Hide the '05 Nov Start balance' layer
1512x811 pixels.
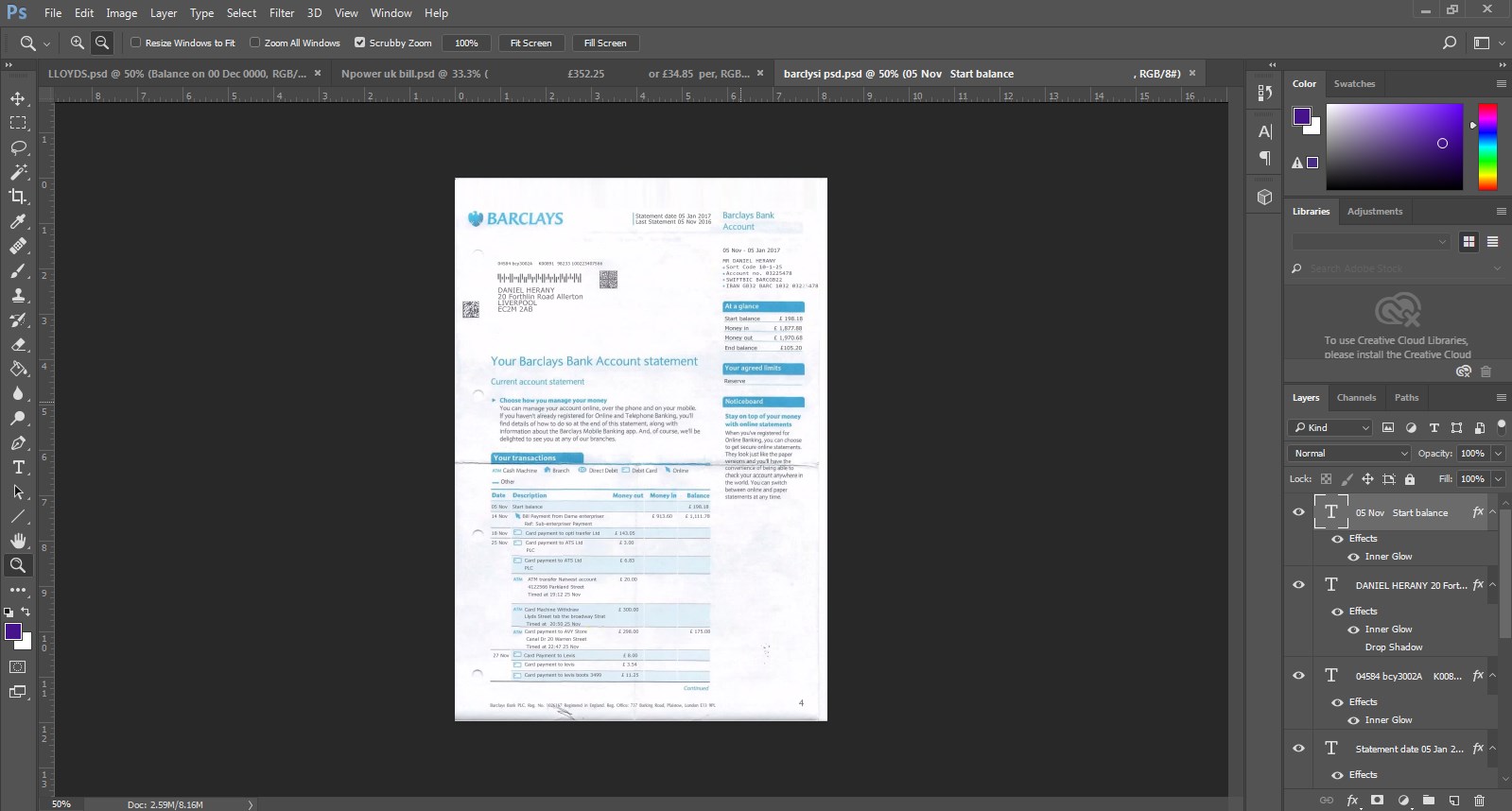click(1299, 512)
